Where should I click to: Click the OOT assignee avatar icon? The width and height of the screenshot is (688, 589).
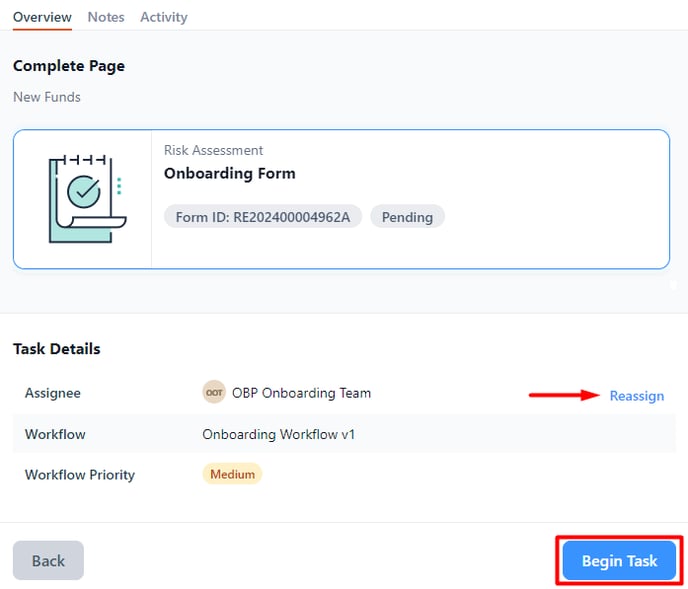point(214,392)
